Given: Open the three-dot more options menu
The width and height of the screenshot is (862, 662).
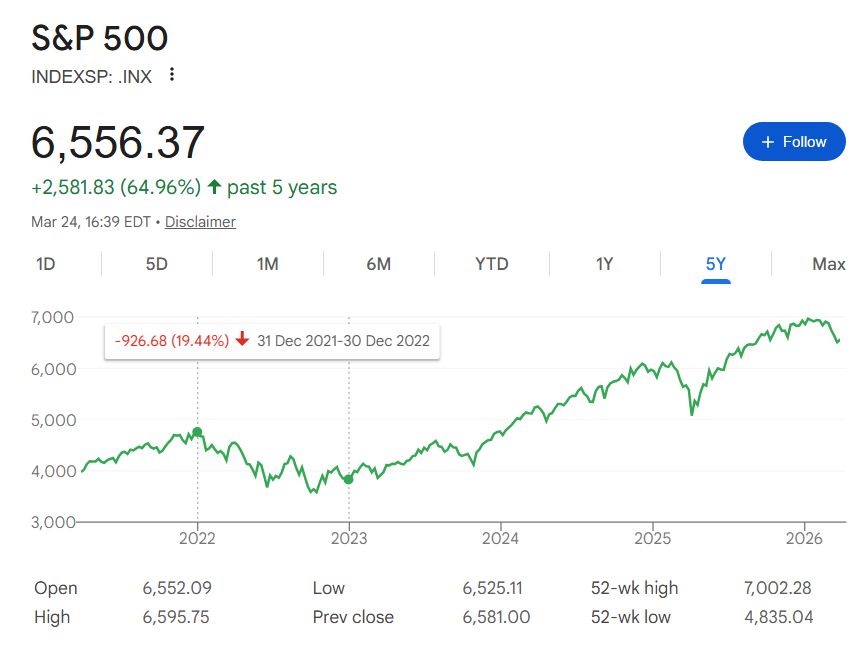Looking at the screenshot, I should click(x=172, y=75).
